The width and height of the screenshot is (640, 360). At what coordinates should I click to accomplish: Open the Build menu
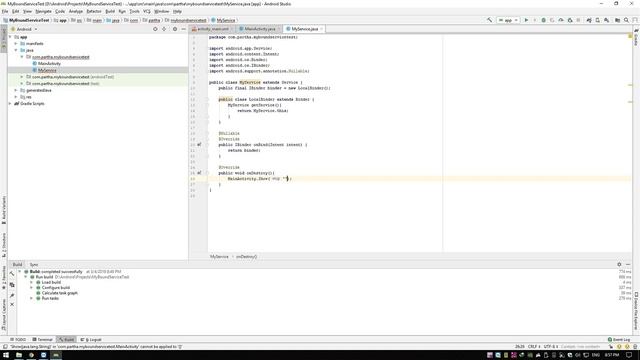click(x=110, y=11)
